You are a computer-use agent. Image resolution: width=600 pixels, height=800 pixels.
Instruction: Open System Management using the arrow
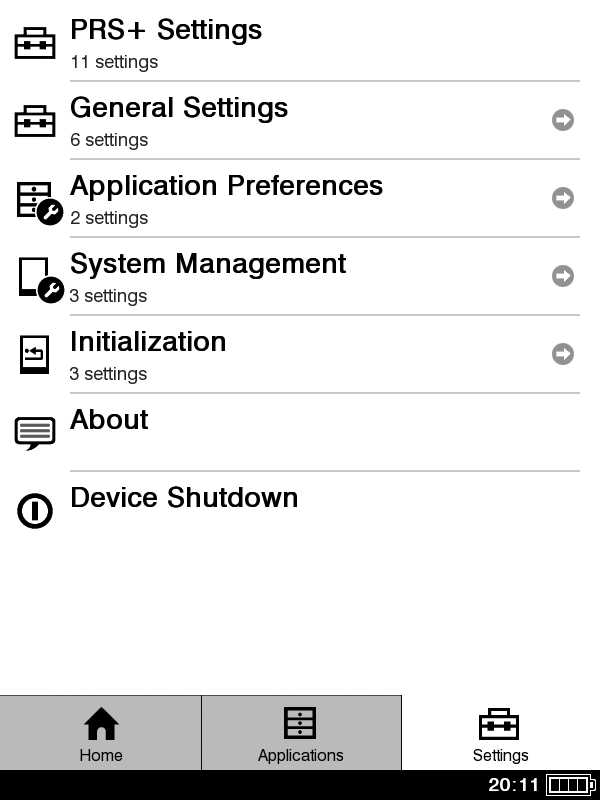point(563,276)
